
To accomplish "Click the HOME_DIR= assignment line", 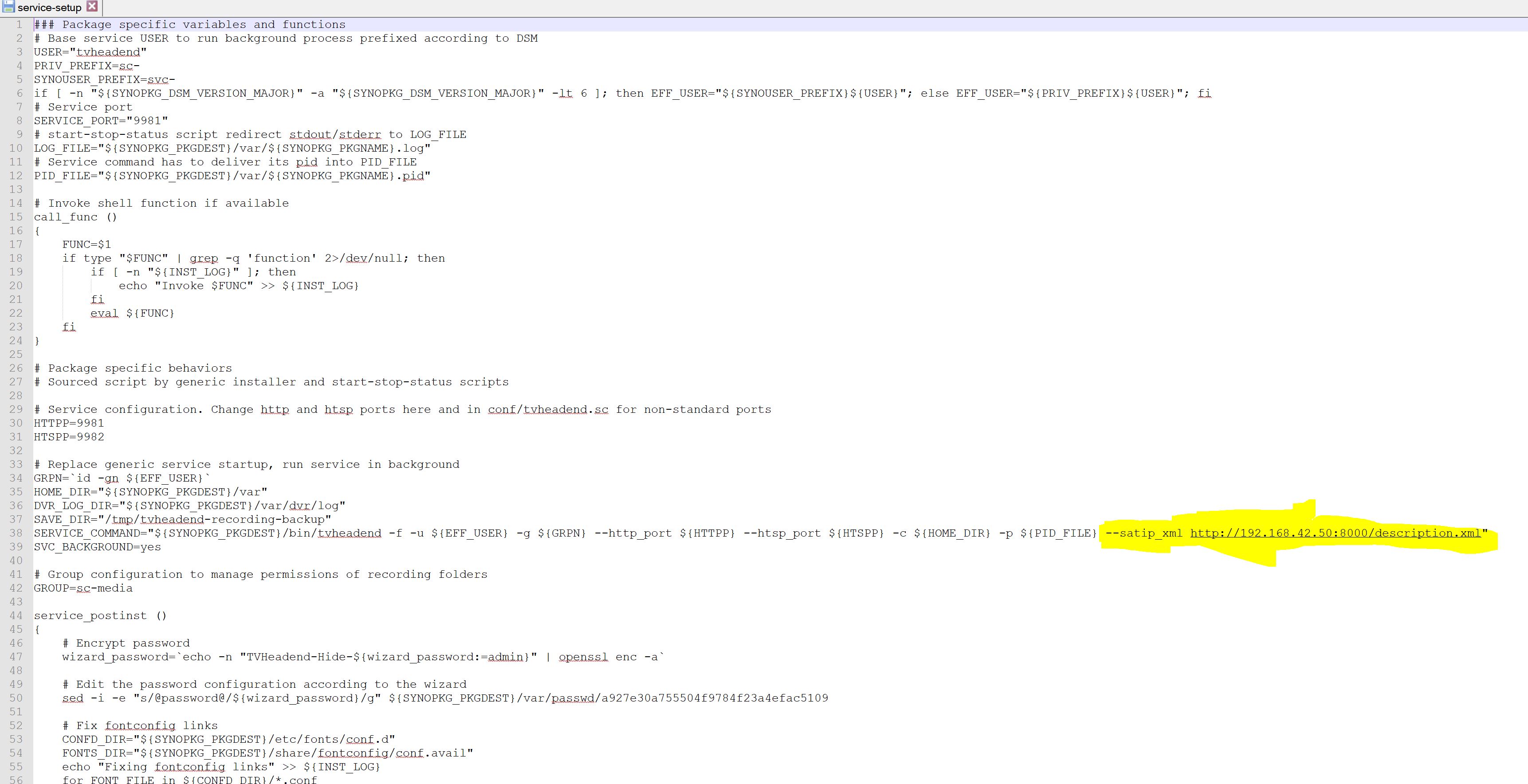I will coord(151,492).
